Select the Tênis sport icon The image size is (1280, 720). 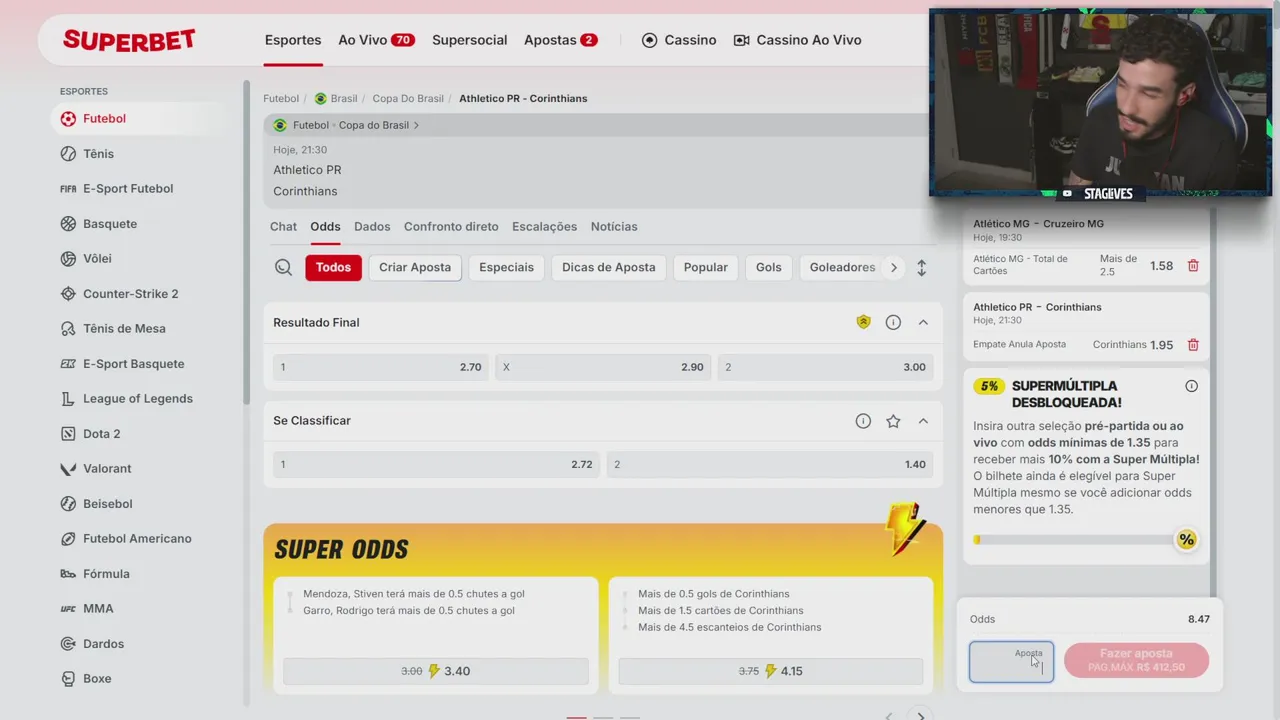point(68,154)
